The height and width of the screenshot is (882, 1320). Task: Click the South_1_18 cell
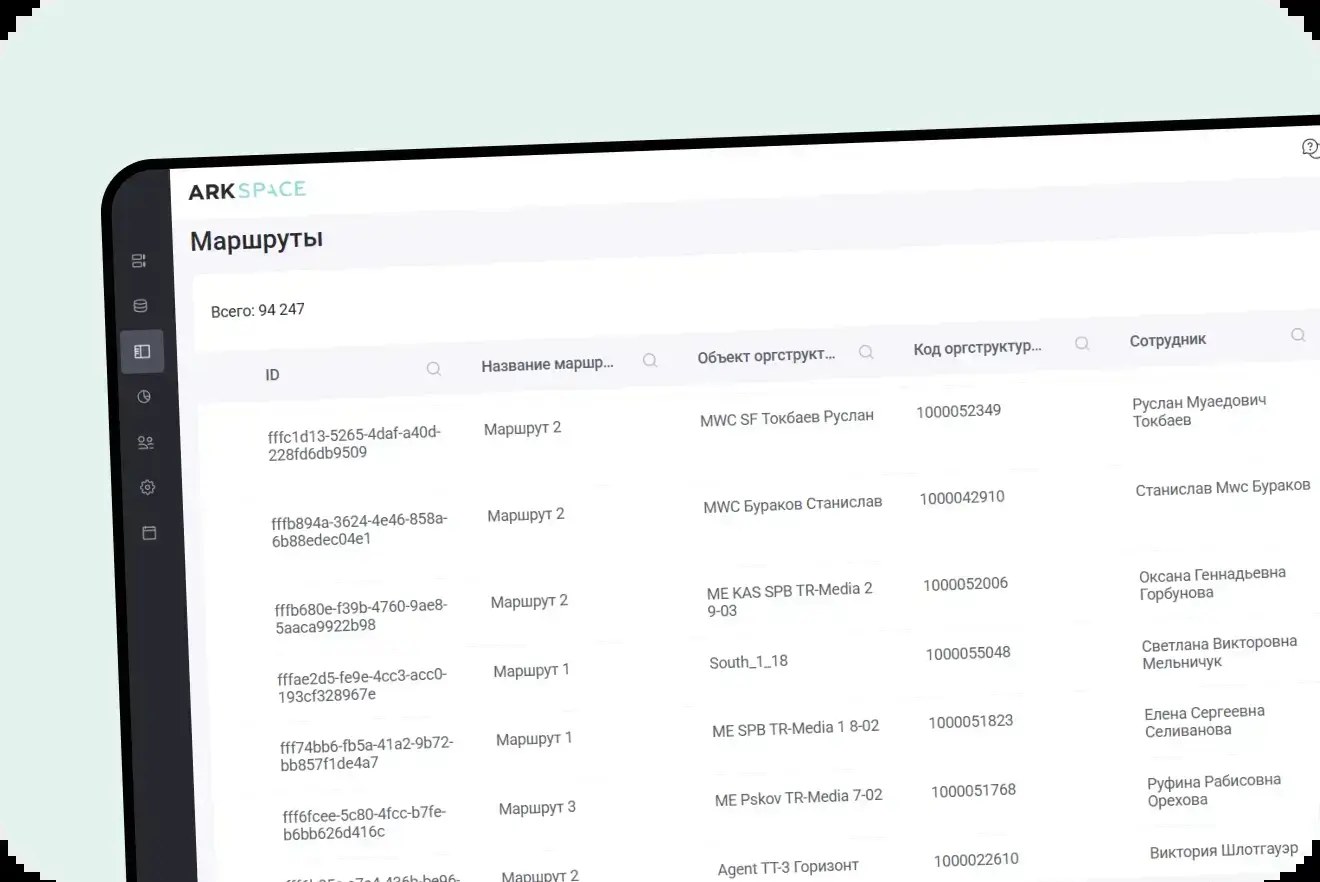749,662
